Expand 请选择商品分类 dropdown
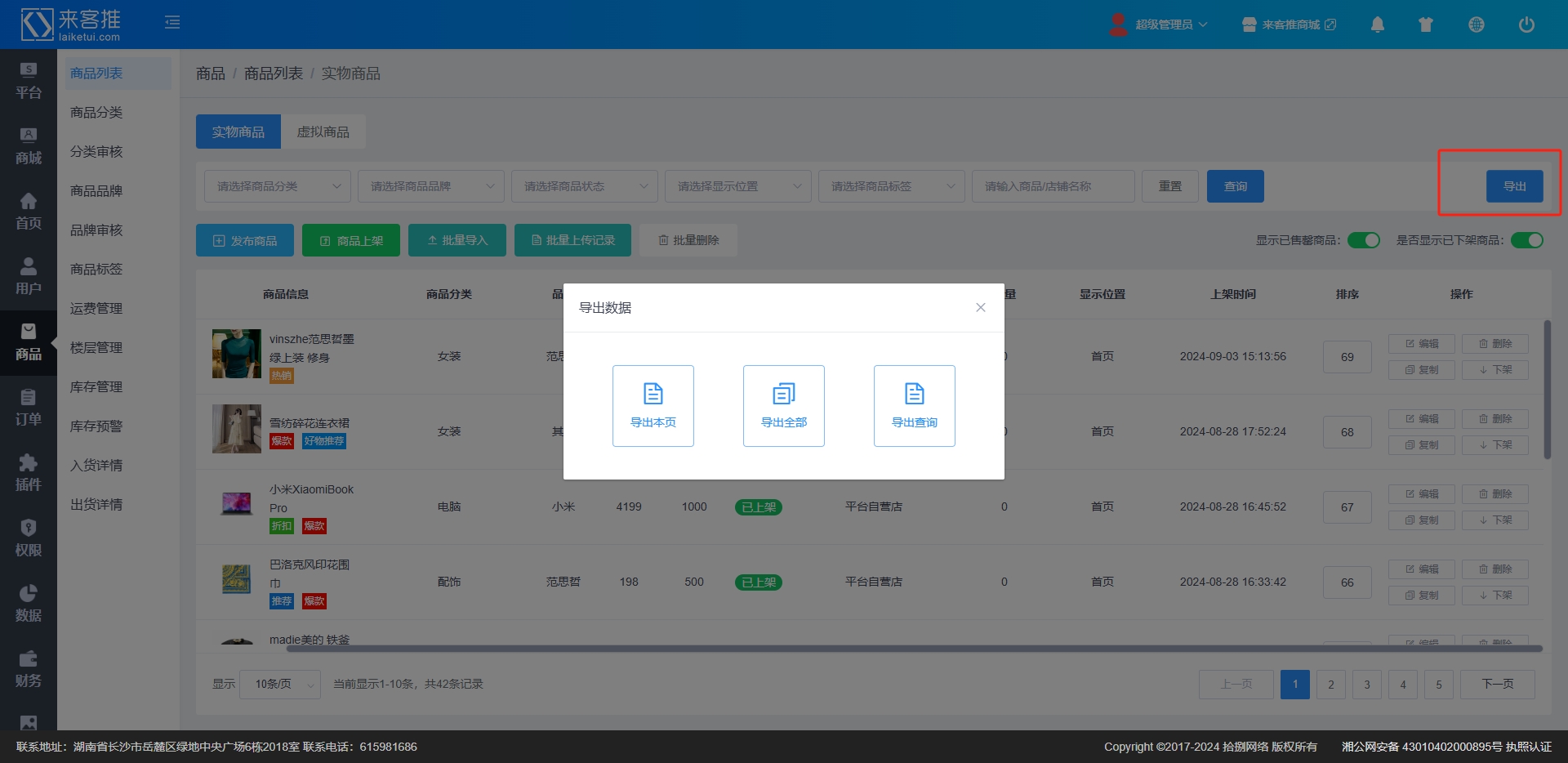Screen dimensions: 1568x763 pyautogui.click(x=278, y=186)
